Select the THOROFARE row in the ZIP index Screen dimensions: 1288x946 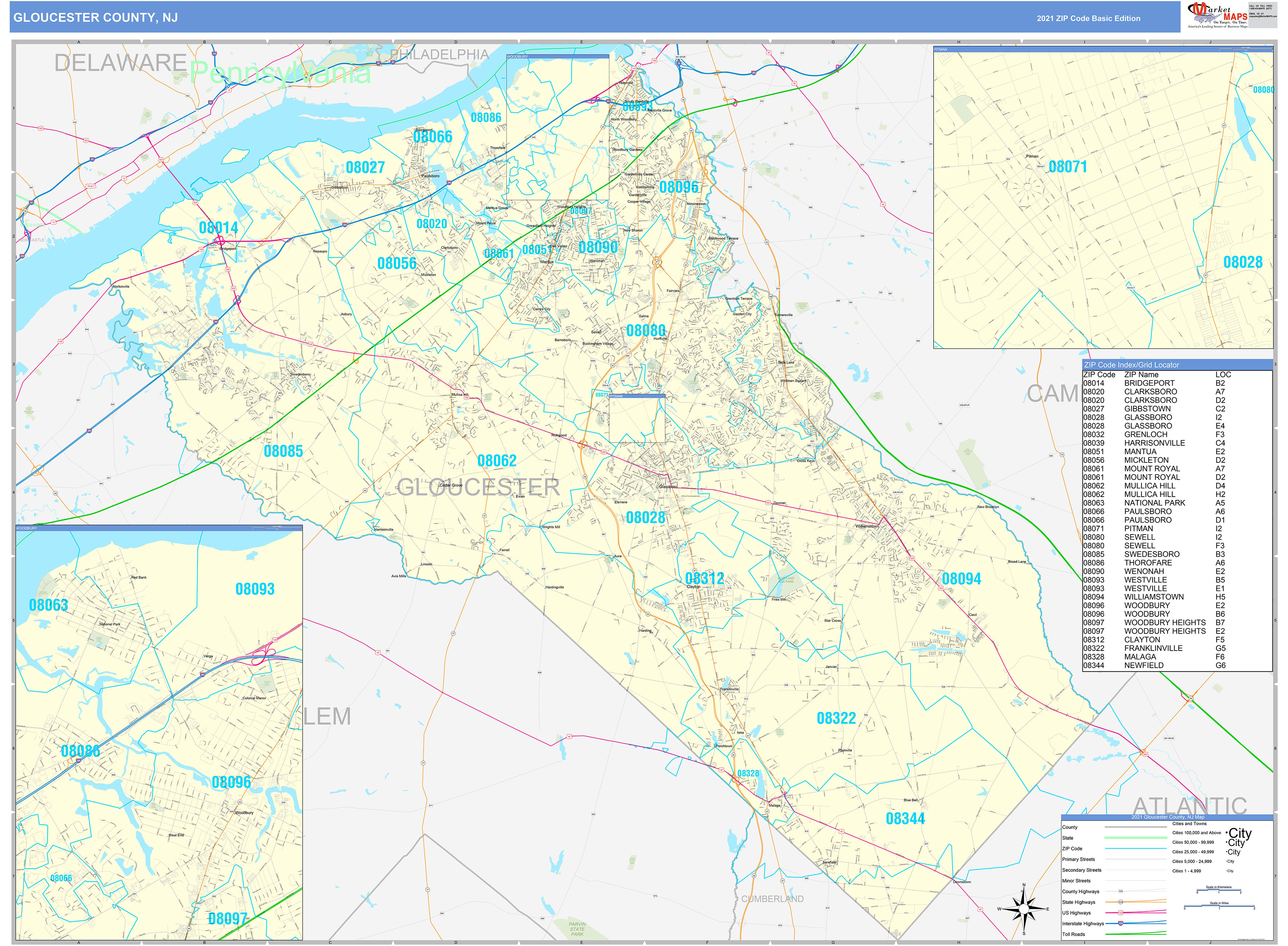(1153, 563)
